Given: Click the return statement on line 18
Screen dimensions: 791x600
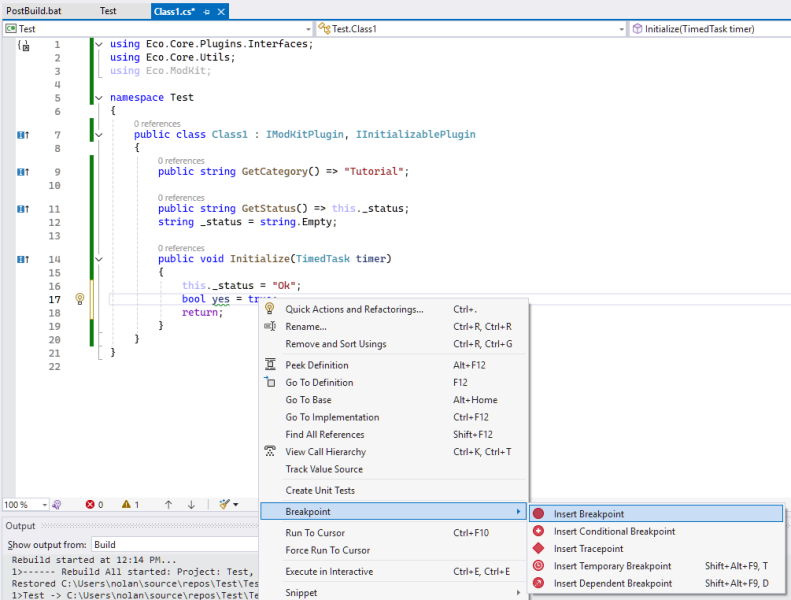Looking at the screenshot, I should click(x=202, y=313).
